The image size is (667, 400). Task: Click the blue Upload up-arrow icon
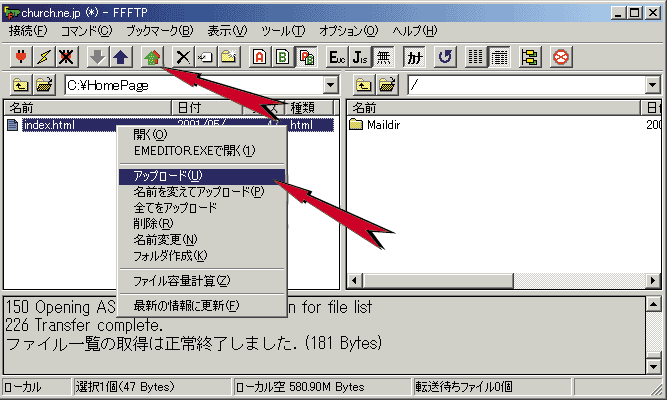click(121, 57)
